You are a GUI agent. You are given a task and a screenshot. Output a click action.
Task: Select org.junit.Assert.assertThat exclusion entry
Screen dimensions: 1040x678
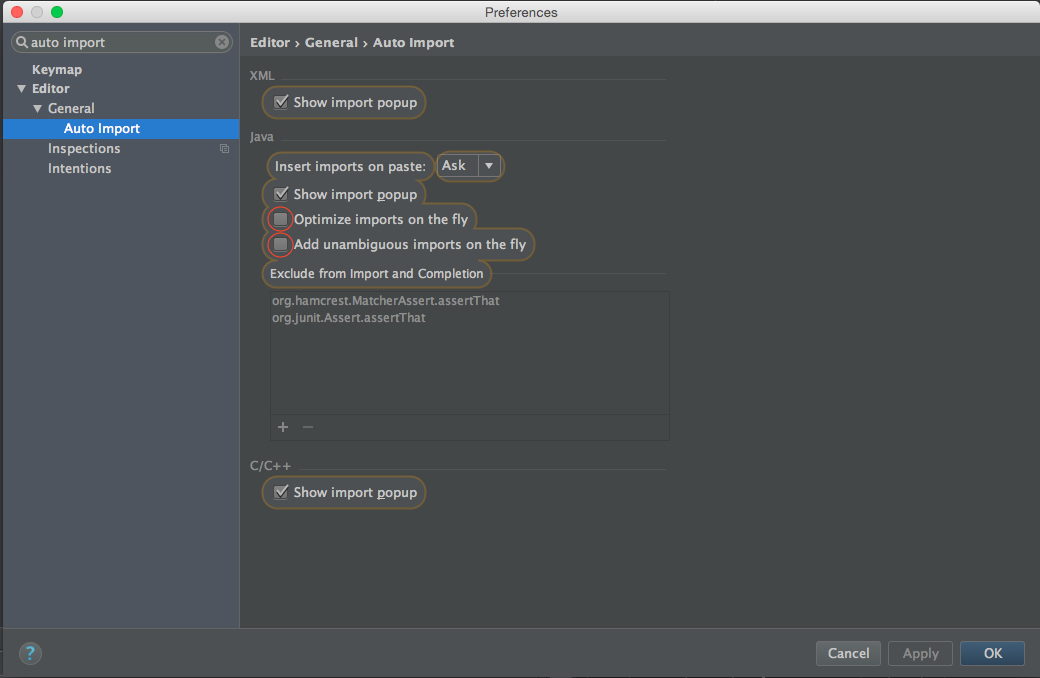(x=349, y=317)
